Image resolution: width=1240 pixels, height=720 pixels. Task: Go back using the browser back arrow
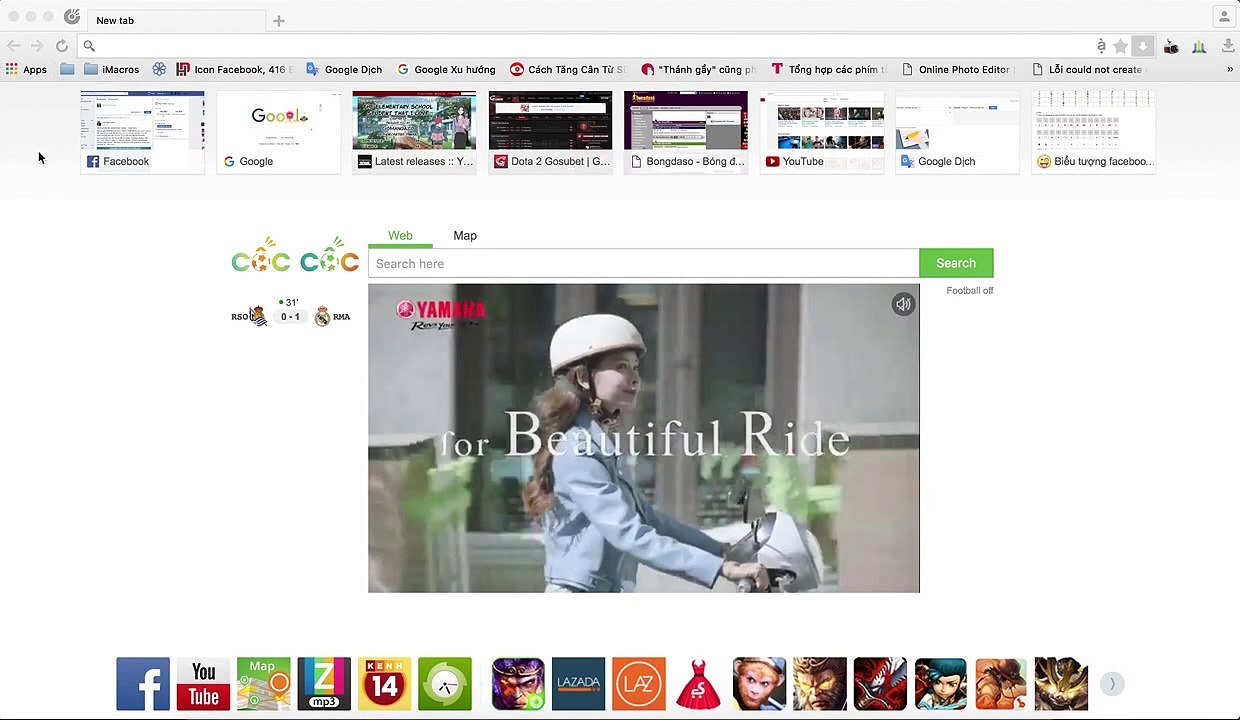[x=13, y=46]
